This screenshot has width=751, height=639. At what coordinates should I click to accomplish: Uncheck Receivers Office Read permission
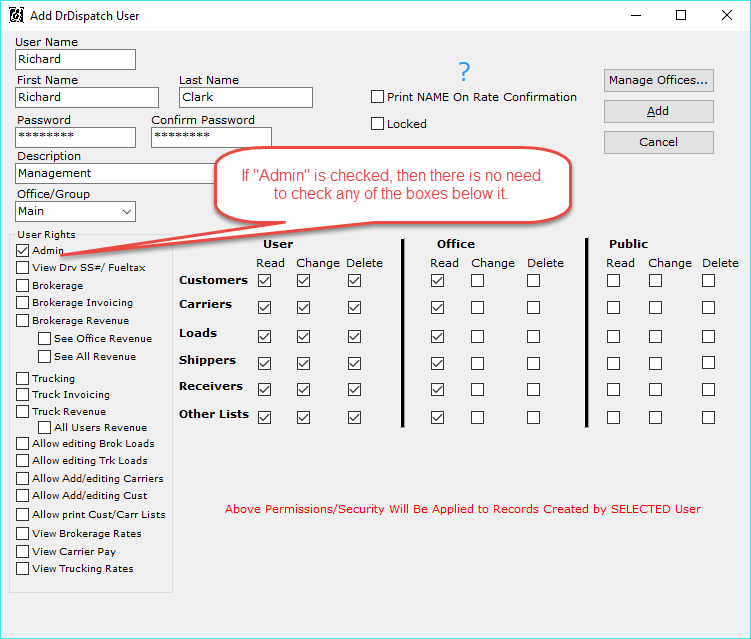[437, 389]
